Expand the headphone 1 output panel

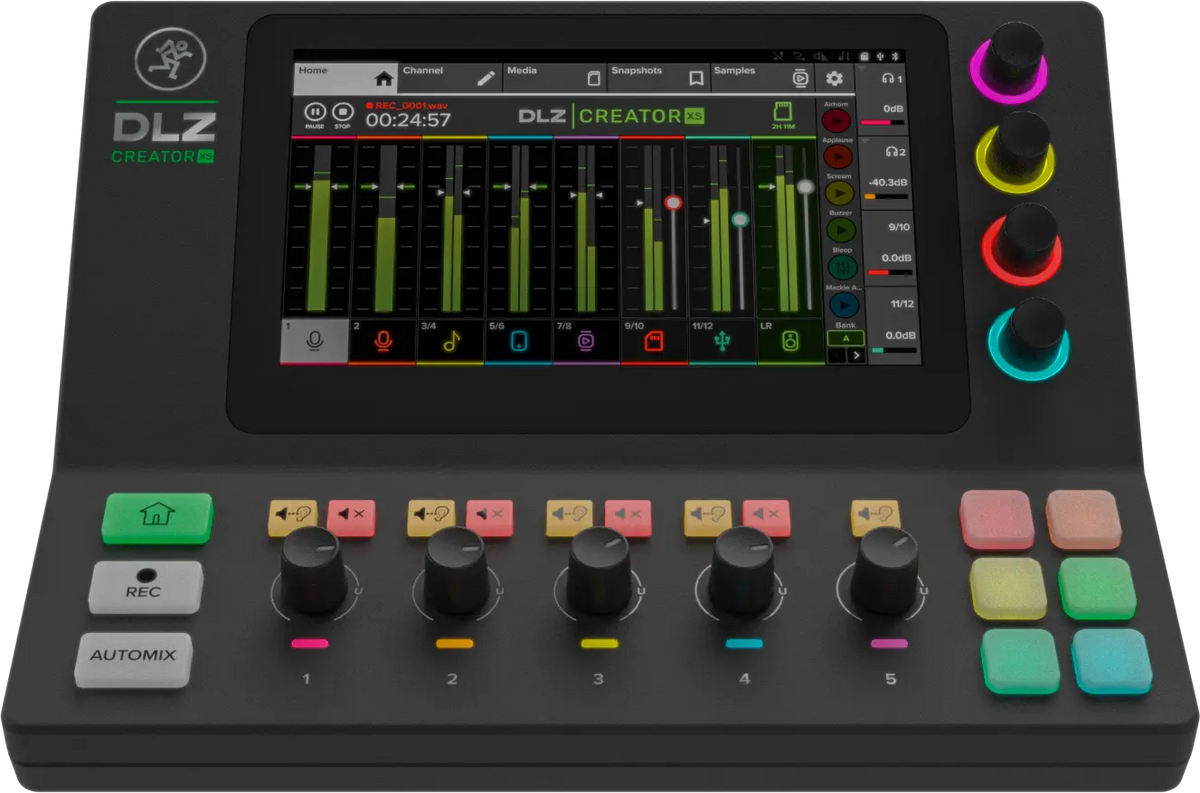coord(890,78)
